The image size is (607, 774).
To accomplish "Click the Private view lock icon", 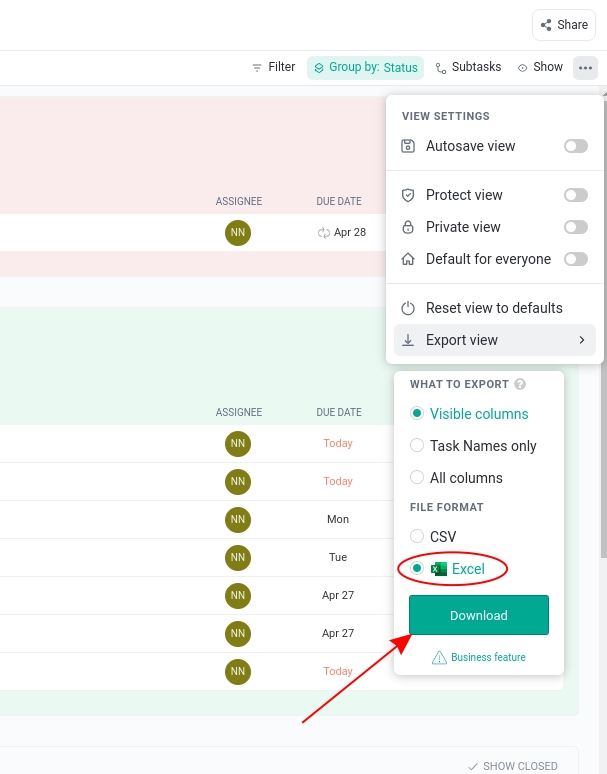I will [x=408, y=227].
